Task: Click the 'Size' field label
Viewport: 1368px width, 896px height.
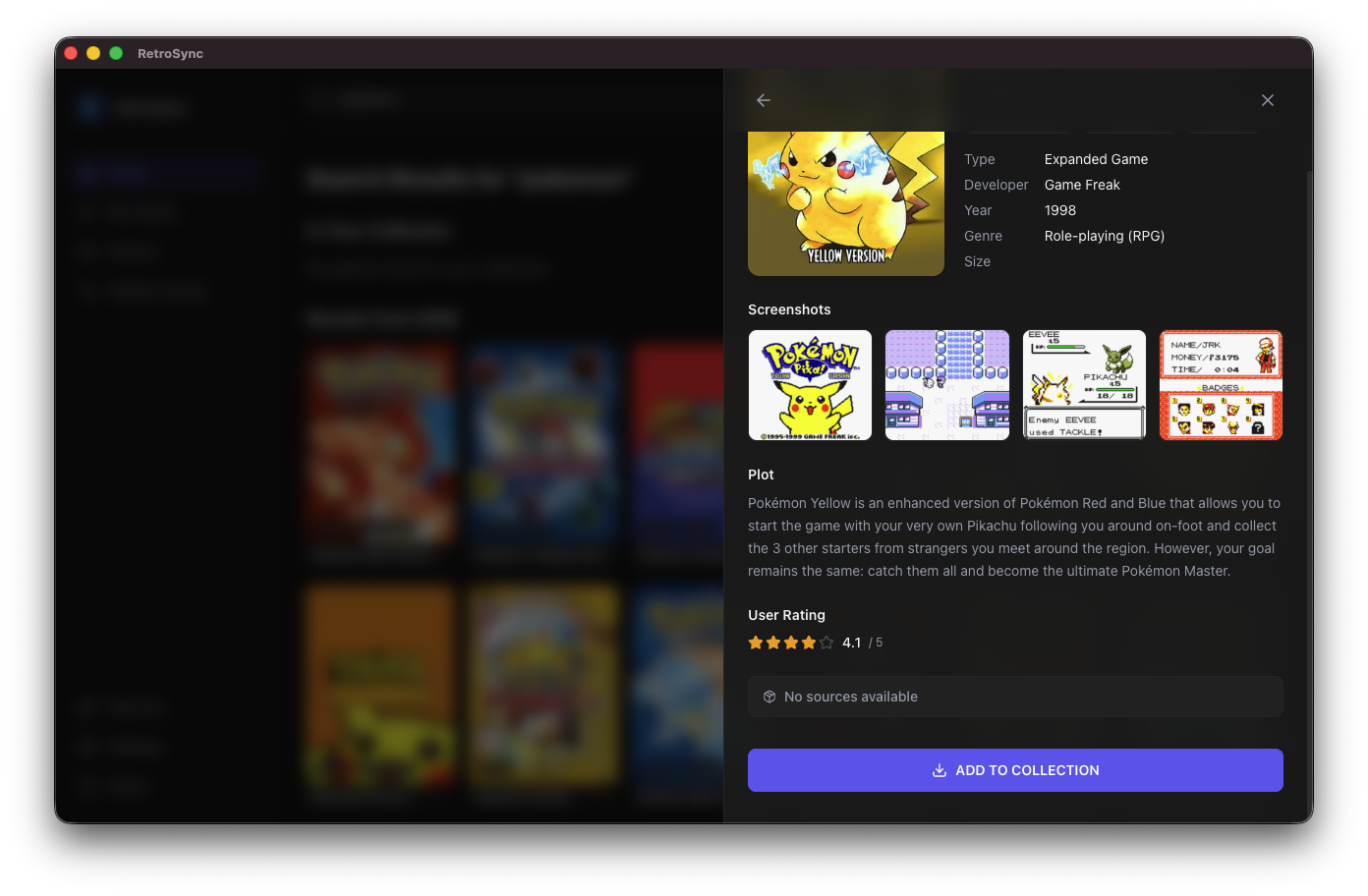Action: pos(977,261)
